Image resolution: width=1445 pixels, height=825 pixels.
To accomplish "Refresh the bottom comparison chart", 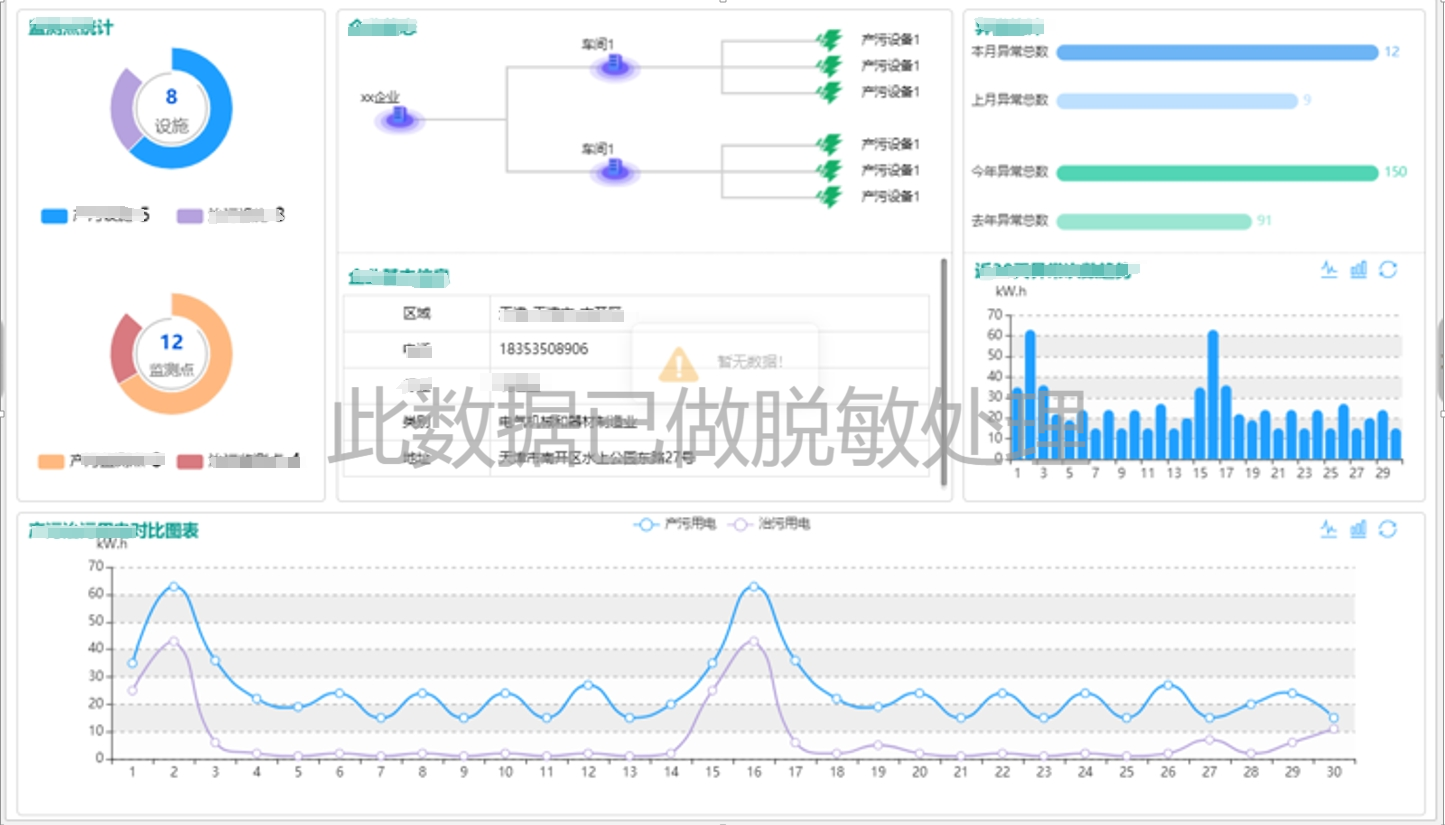I will point(1387,529).
